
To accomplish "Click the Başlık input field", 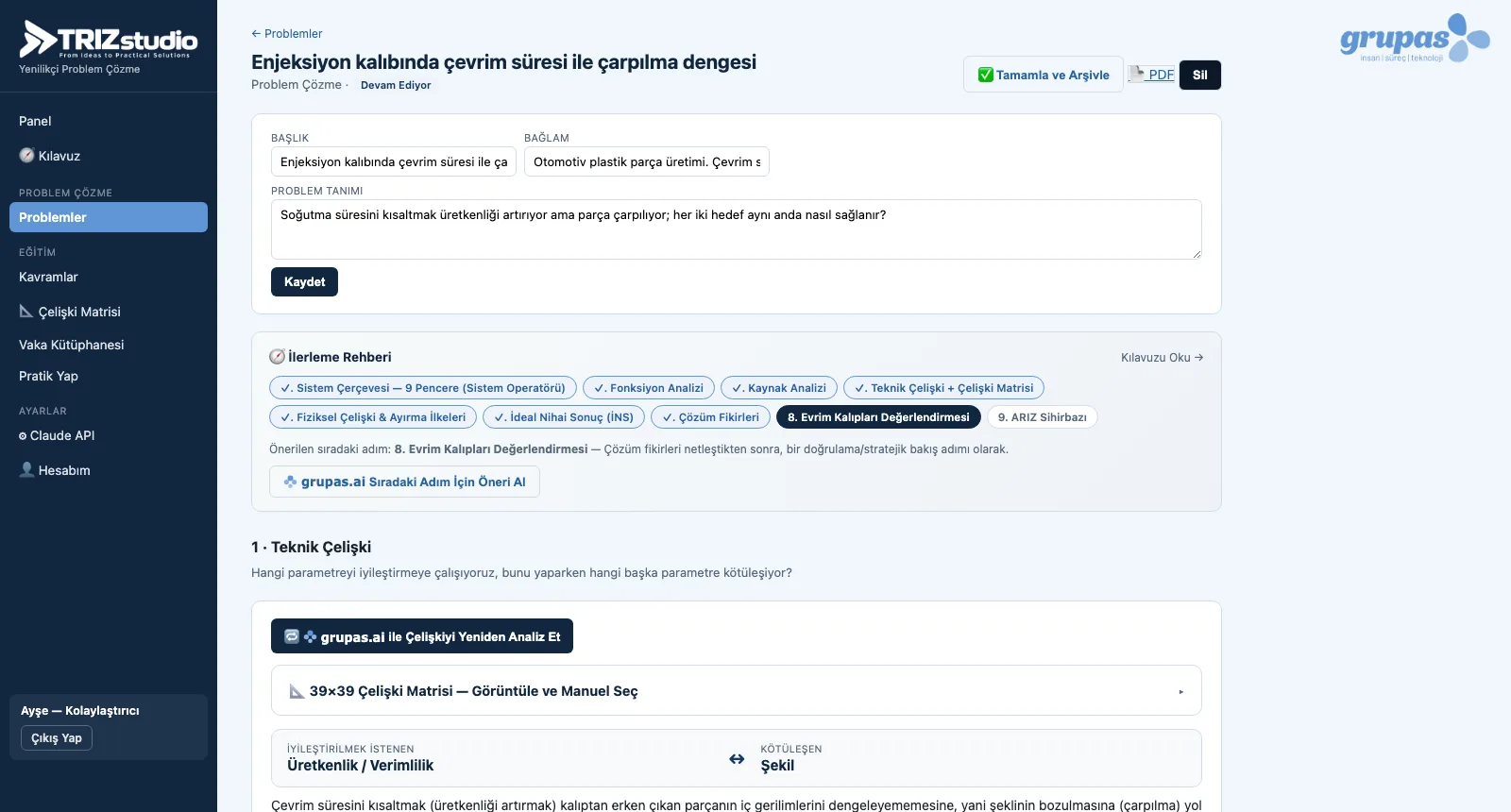I will [x=394, y=161].
